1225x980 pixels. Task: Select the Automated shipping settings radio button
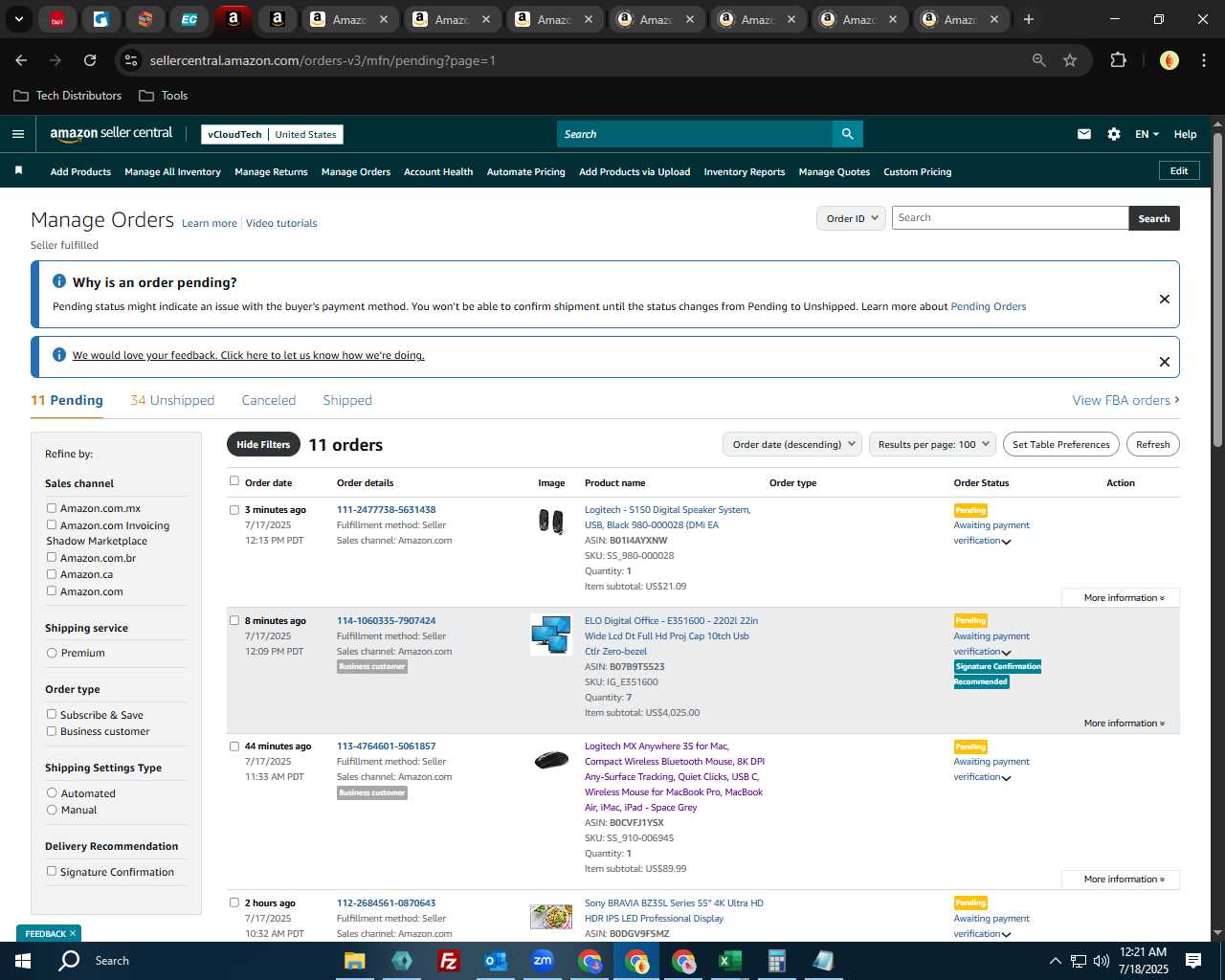coord(52,793)
